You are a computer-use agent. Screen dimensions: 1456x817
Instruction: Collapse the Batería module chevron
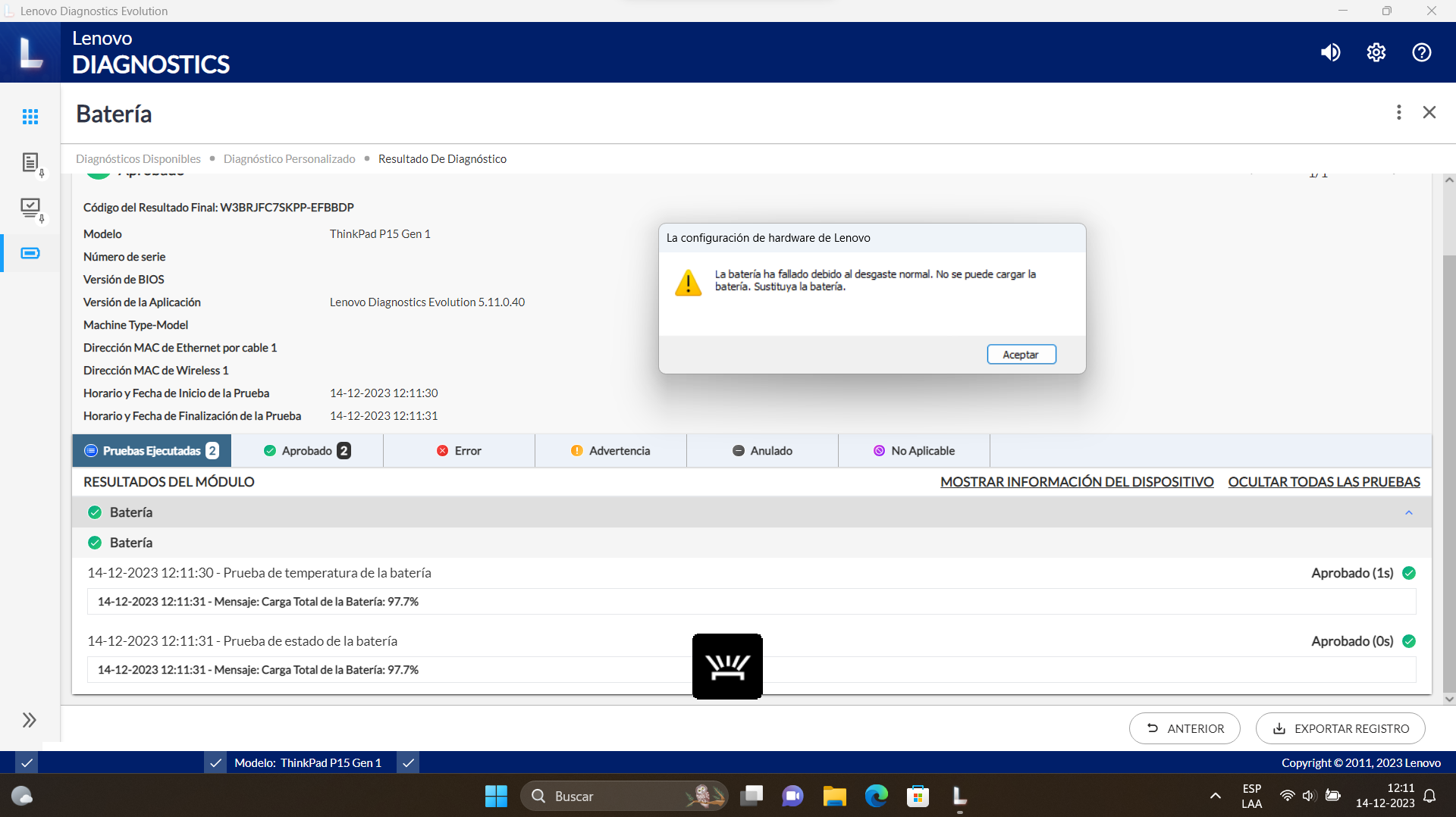[x=1409, y=512]
